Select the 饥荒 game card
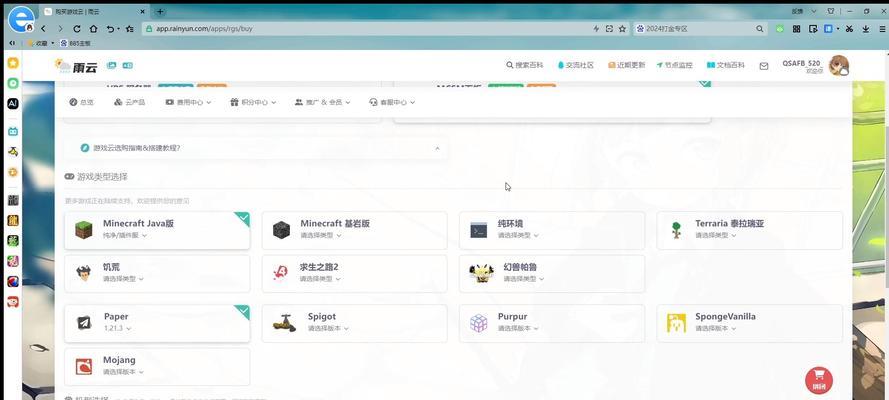 pyautogui.click(x=157, y=274)
